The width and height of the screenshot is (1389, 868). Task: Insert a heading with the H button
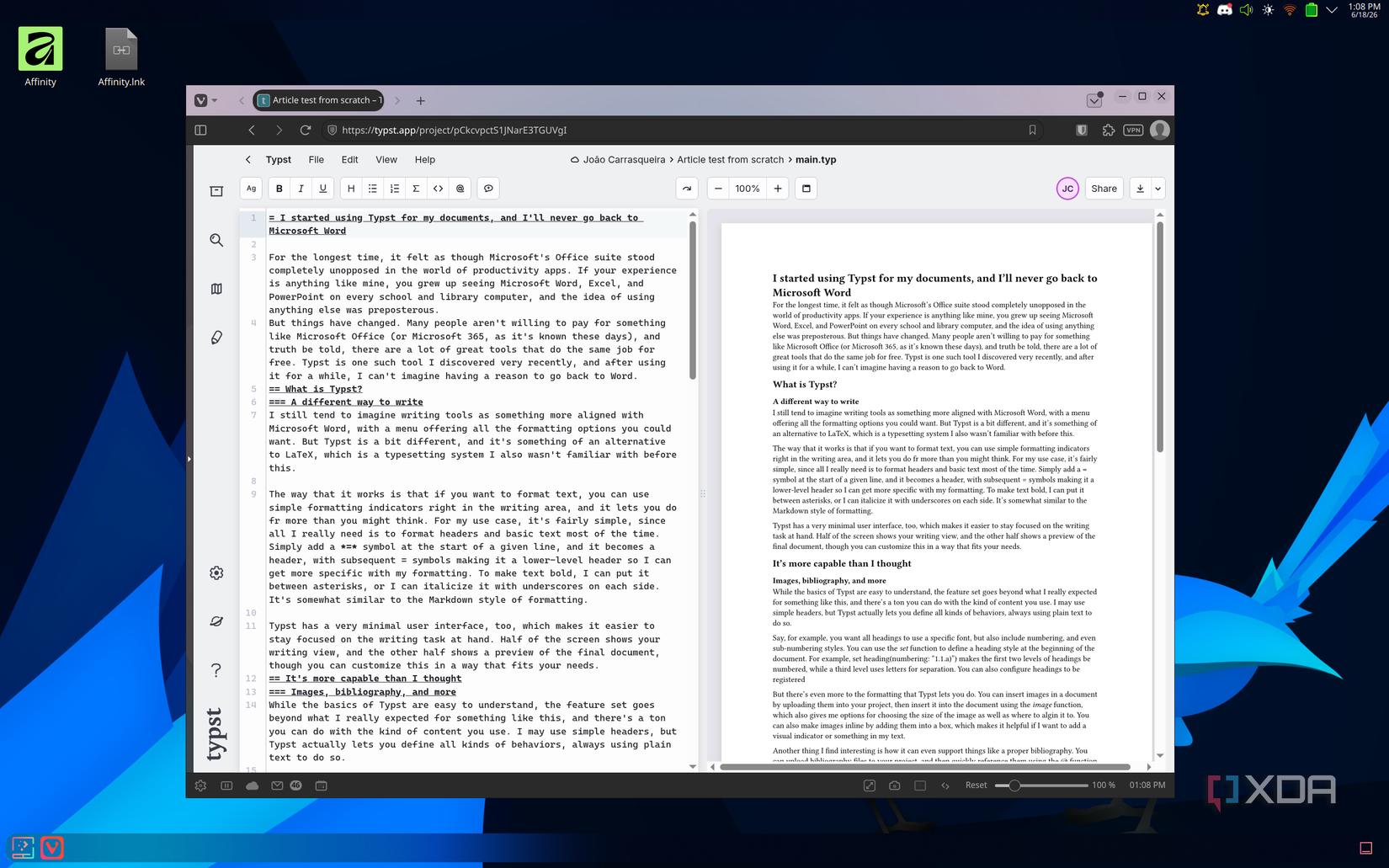[x=351, y=189]
